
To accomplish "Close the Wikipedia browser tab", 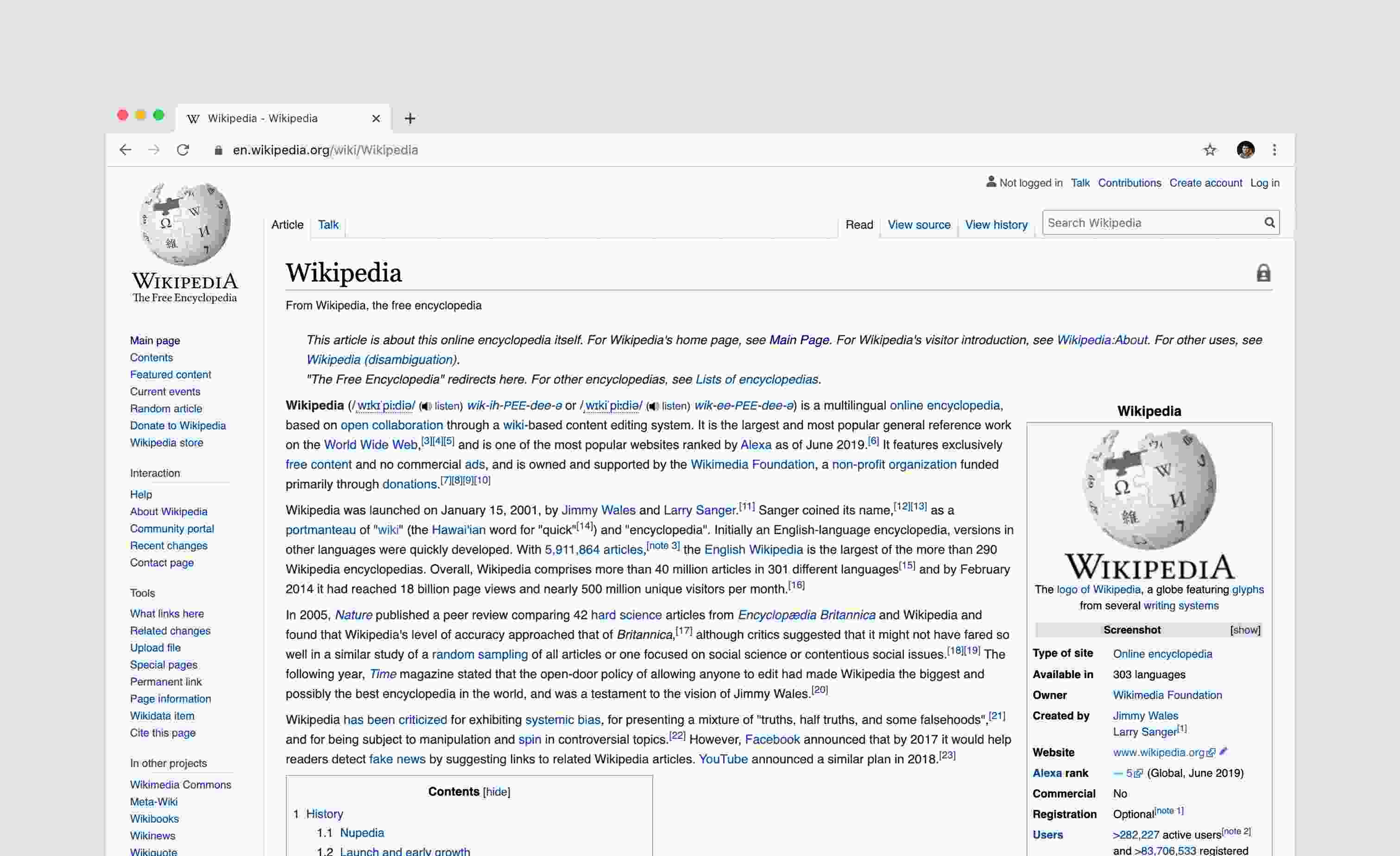I will (x=376, y=118).
